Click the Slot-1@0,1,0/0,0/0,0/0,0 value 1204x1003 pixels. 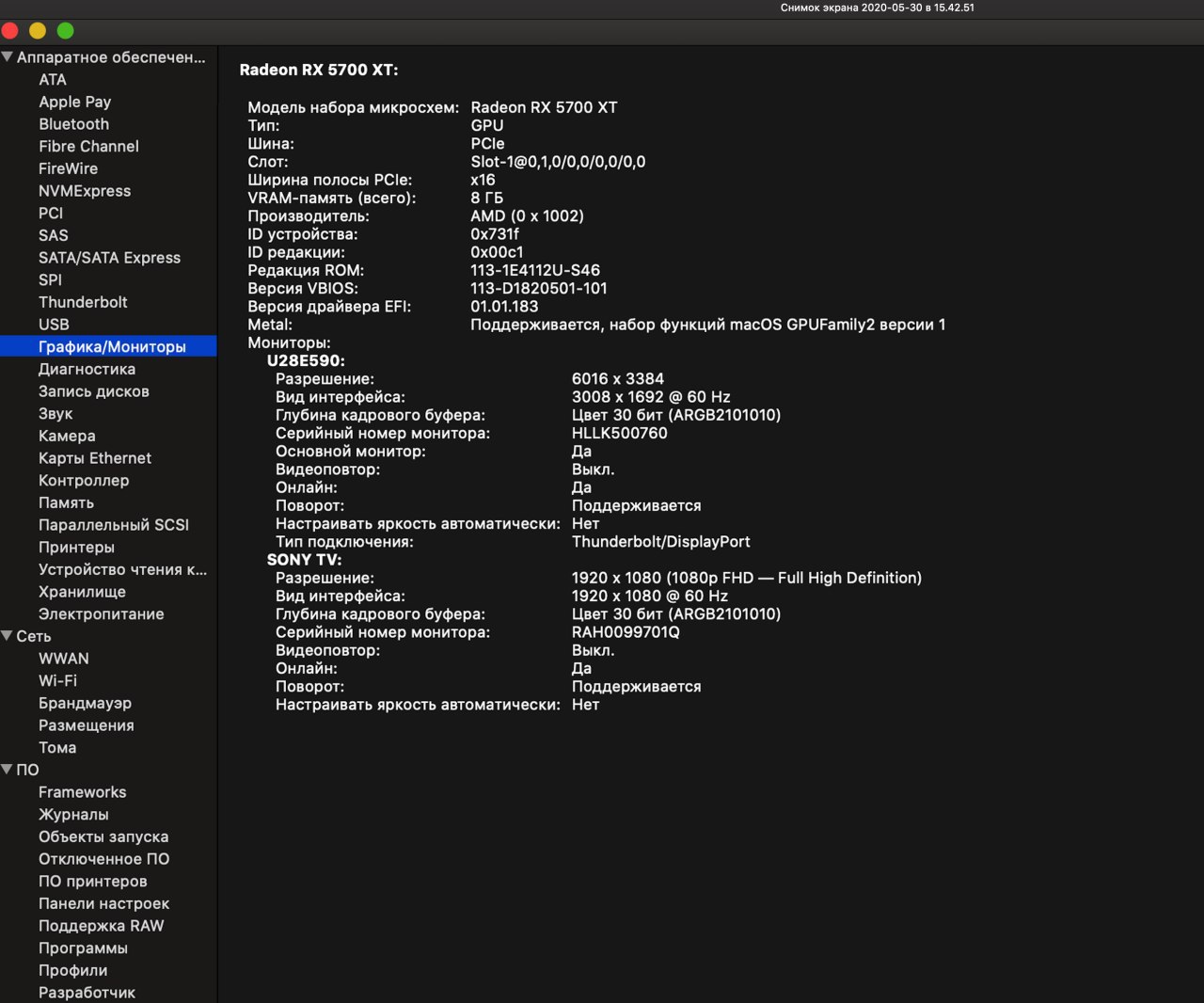coord(558,162)
